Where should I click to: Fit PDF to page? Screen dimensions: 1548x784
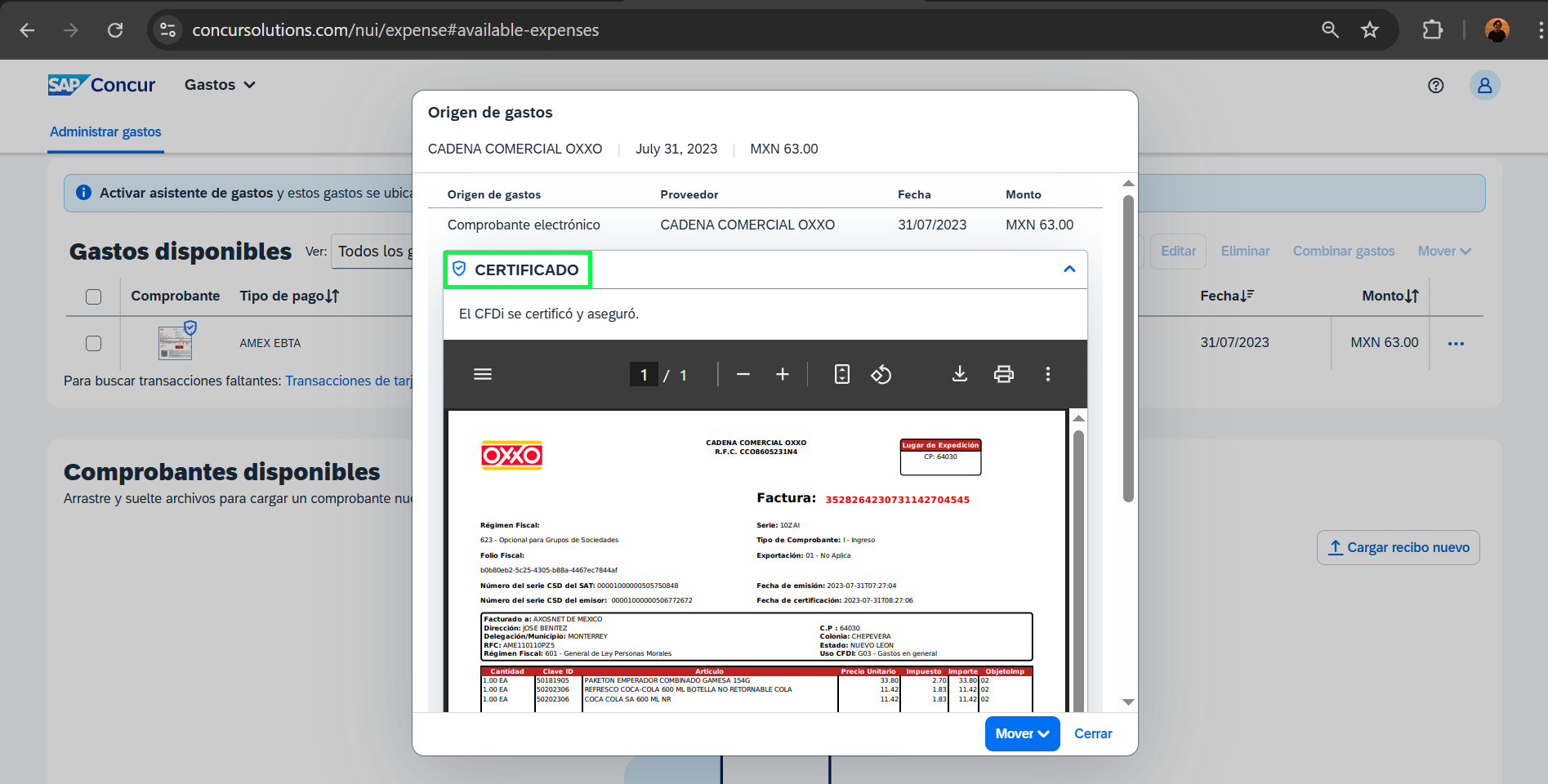[841, 374]
